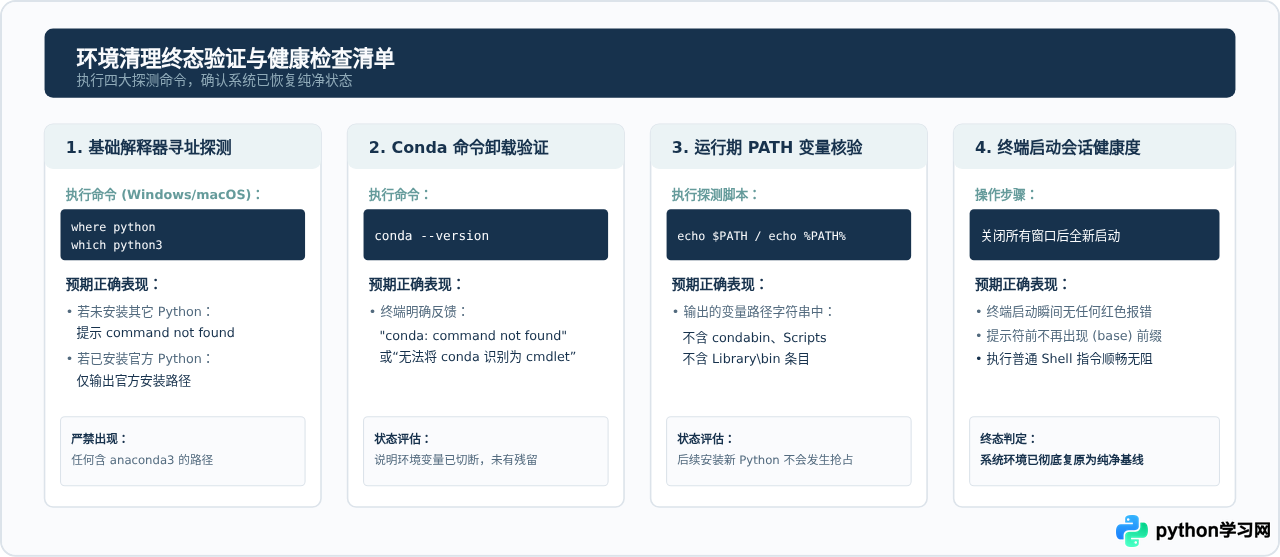Click label 执行命令 (Windows/macOS)：
The height and width of the screenshot is (557, 1280).
coord(164,194)
